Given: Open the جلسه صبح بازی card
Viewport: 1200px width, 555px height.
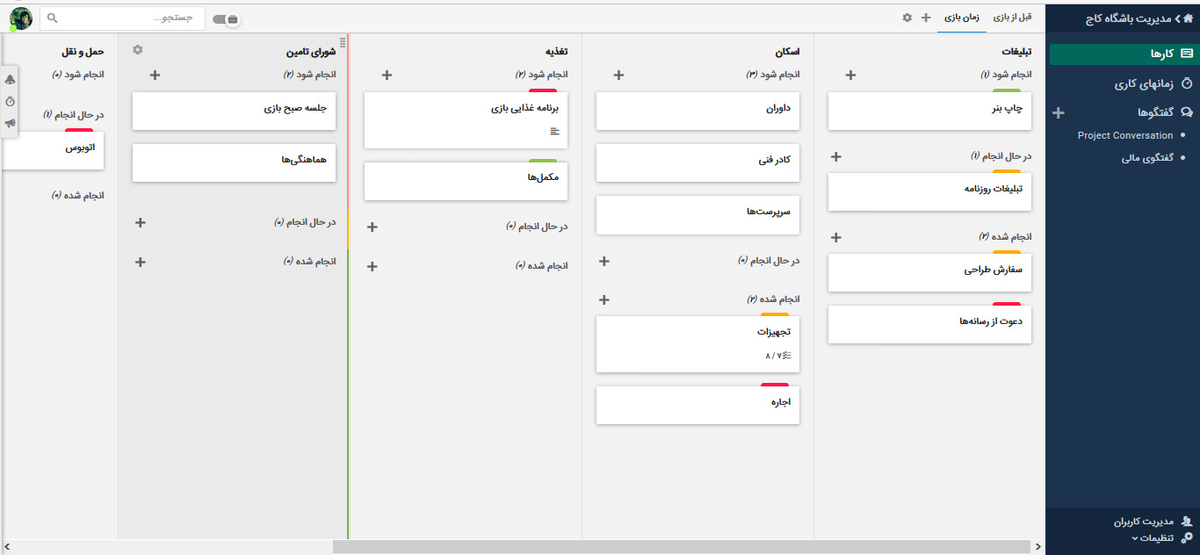Looking at the screenshot, I should click(234, 111).
